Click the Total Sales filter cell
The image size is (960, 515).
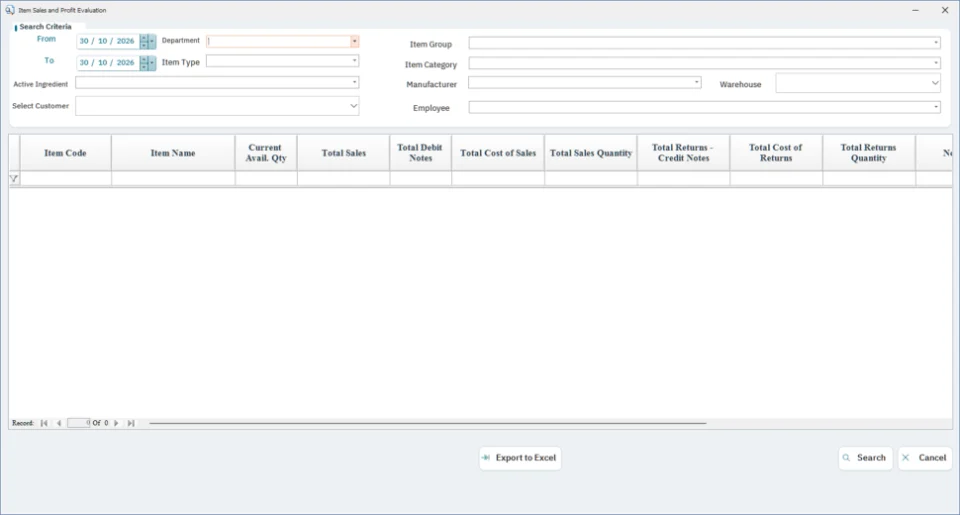[x=343, y=179]
